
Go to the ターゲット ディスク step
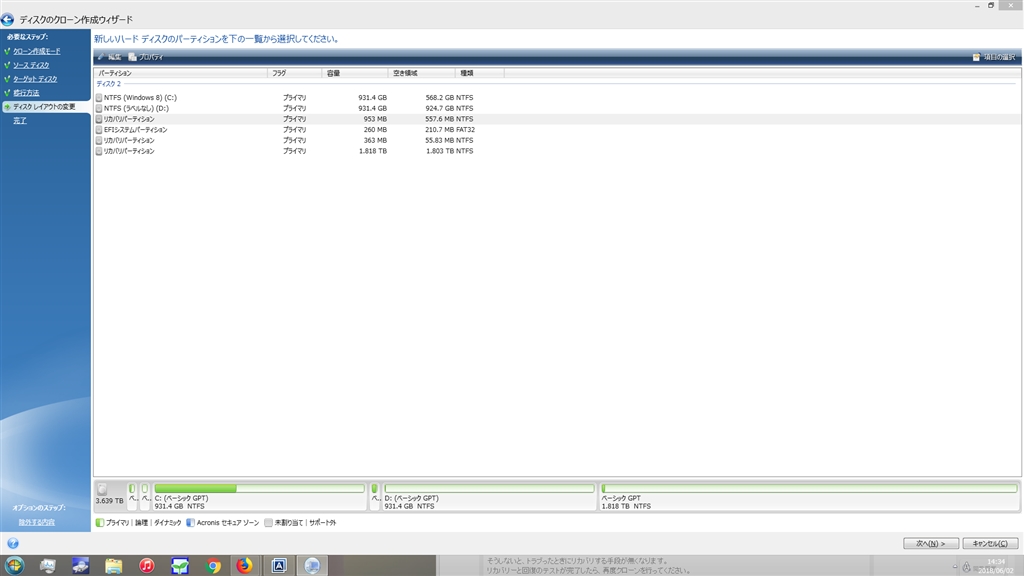point(35,79)
